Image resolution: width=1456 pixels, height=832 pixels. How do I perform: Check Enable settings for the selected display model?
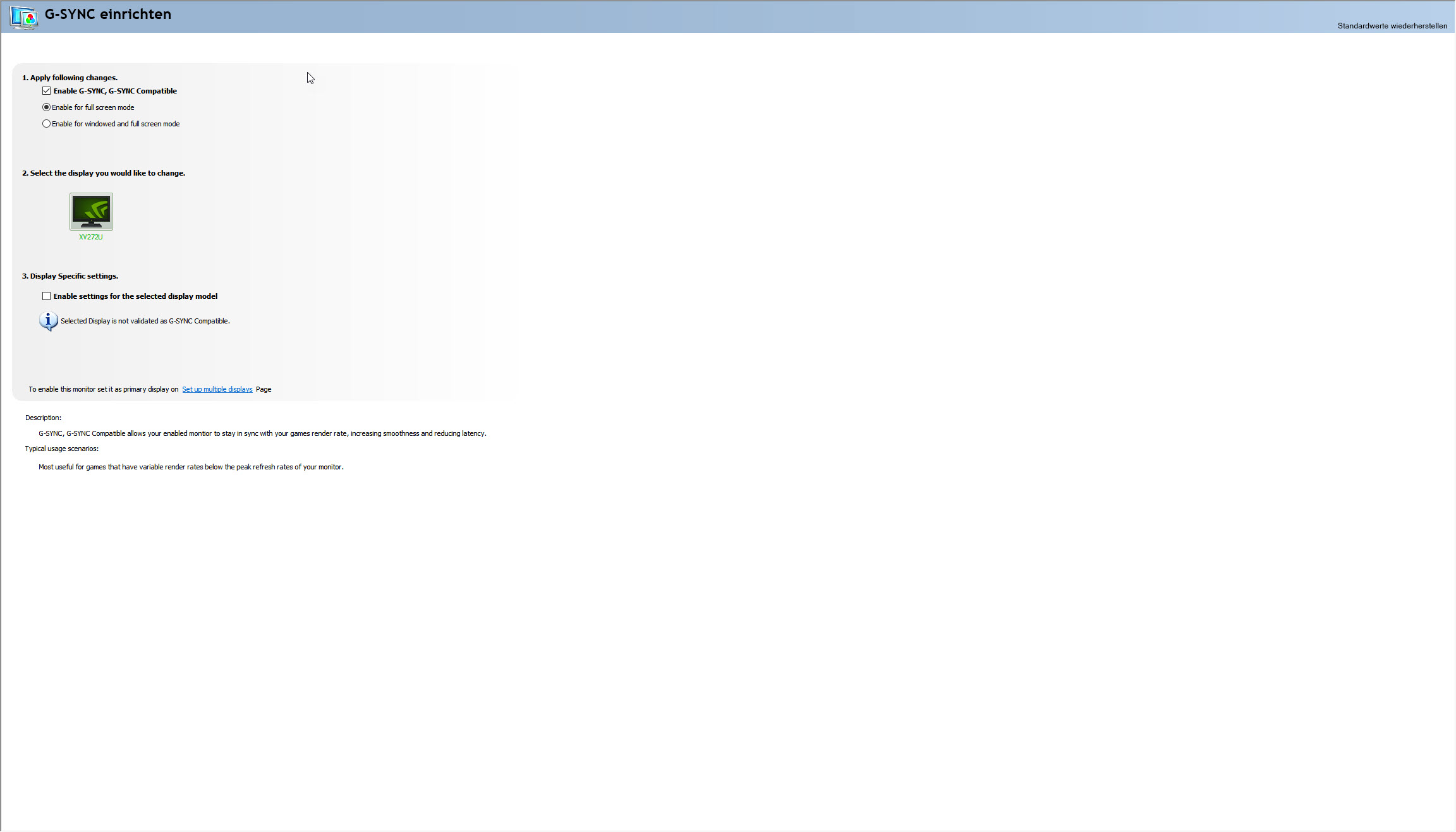coord(46,296)
